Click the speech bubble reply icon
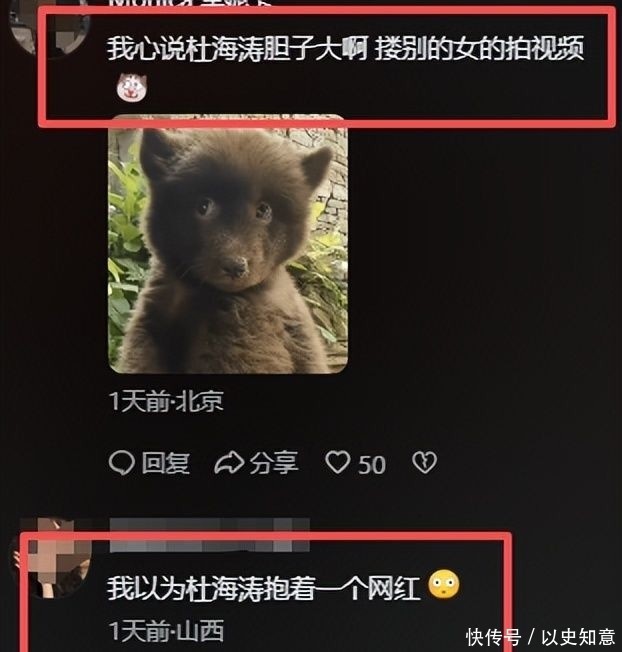Screen dimensions: 622x652 pyautogui.click(x=121, y=463)
